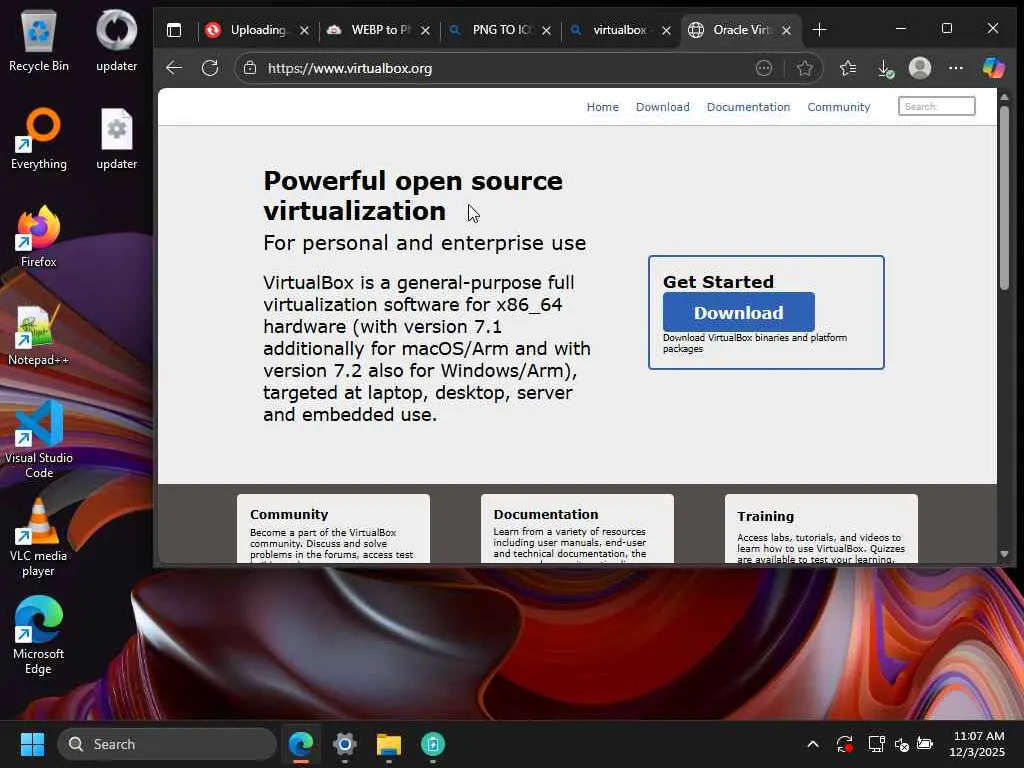Open the updater file with gear icon

click(116, 138)
